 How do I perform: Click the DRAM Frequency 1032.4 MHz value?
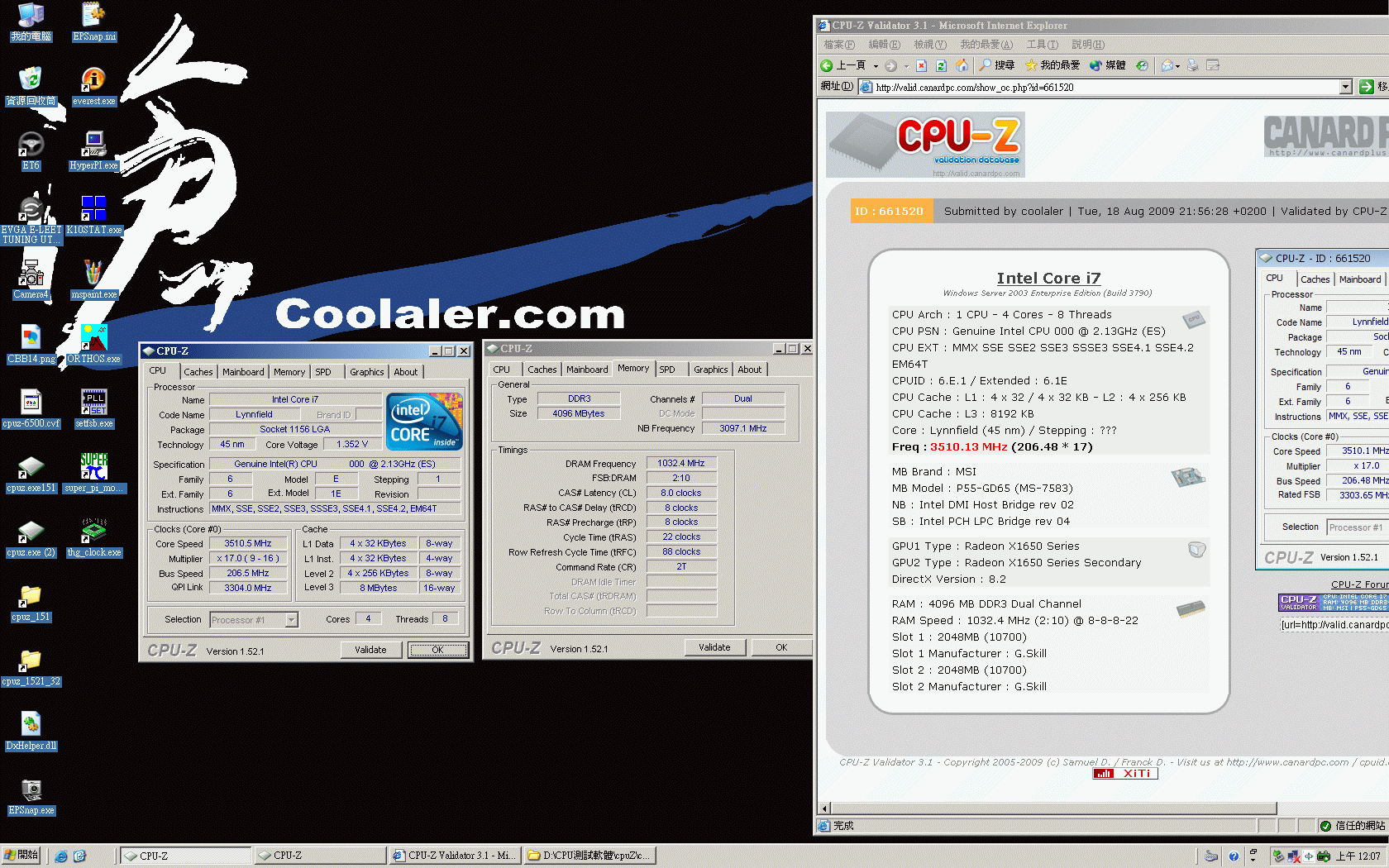pyautogui.click(x=681, y=464)
